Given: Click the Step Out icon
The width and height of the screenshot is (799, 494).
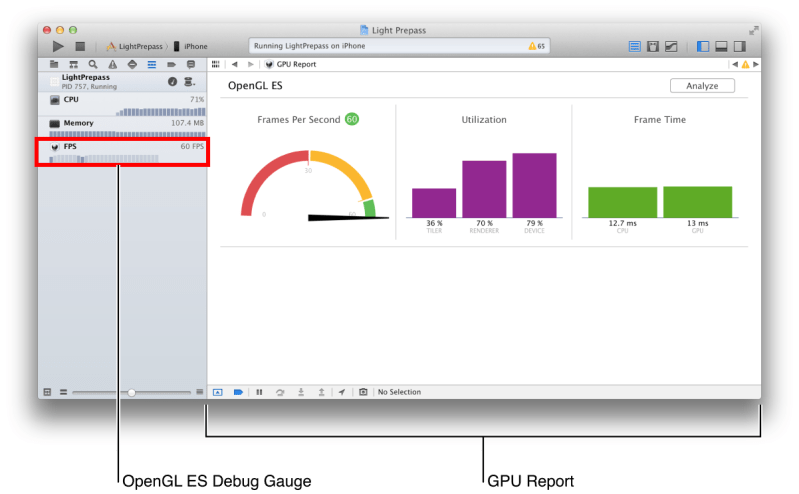Looking at the screenshot, I should [x=322, y=392].
